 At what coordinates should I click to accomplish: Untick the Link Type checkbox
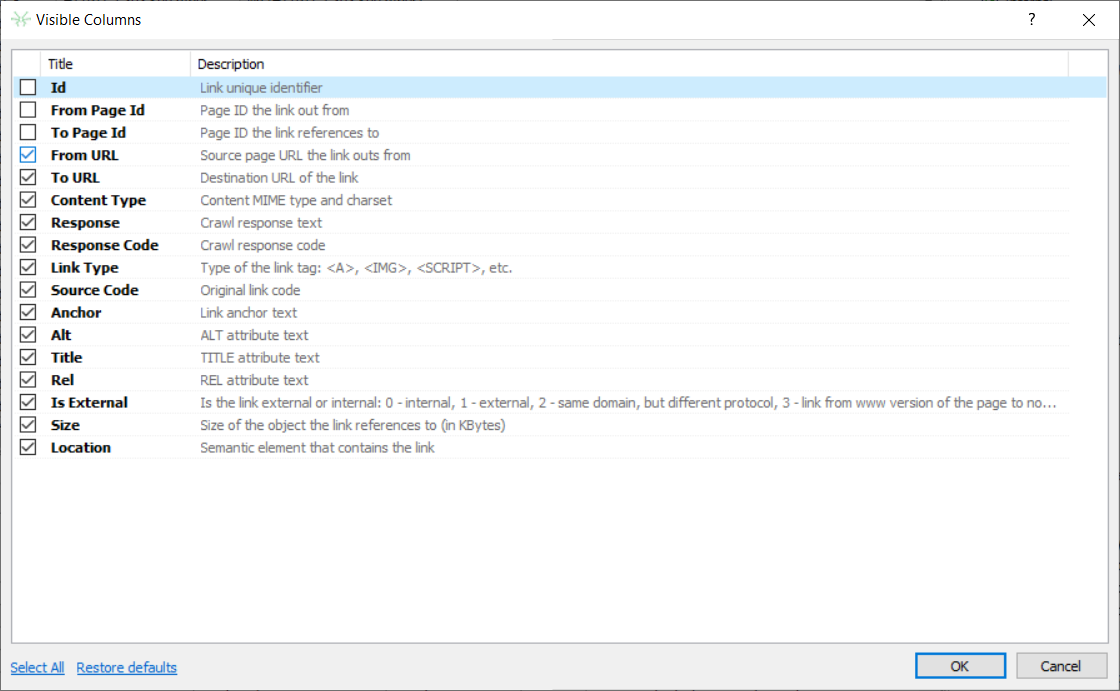28,268
